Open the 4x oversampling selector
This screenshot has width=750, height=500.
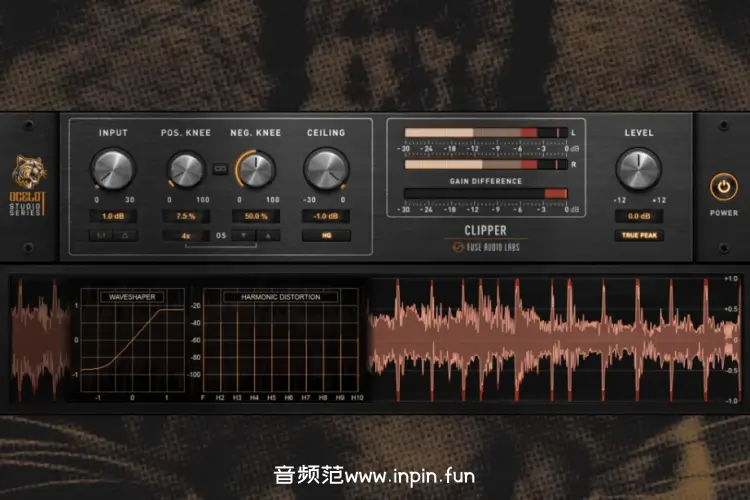coord(186,235)
